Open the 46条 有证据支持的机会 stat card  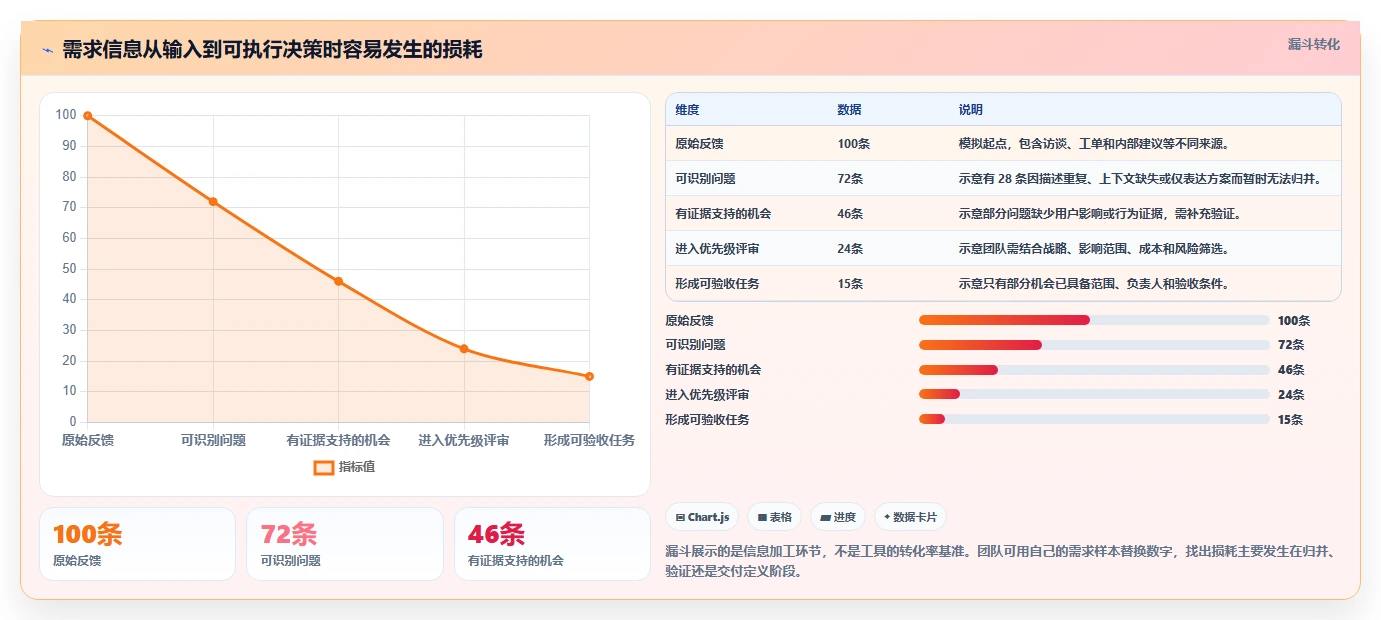[552, 544]
